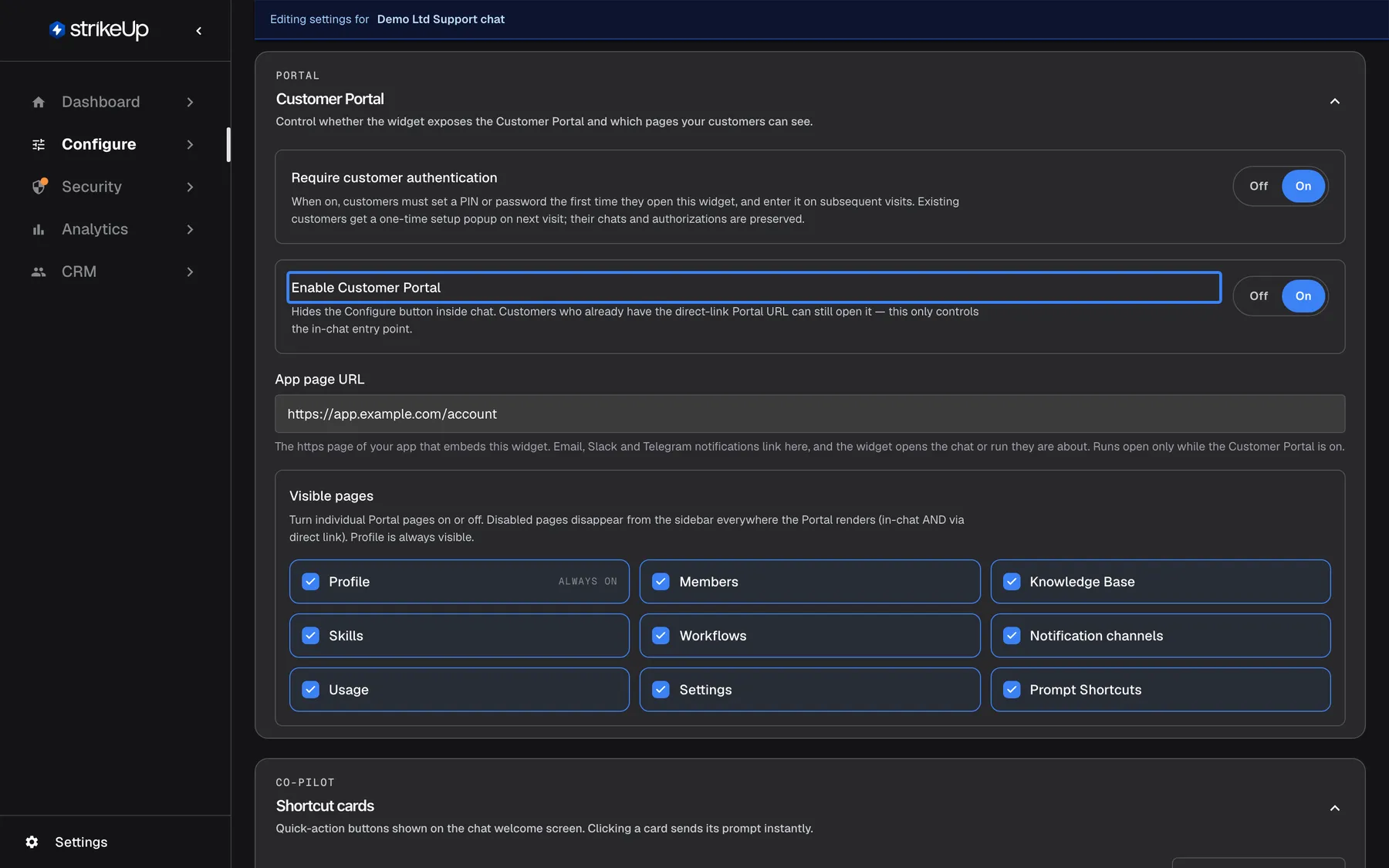1389x868 pixels.
Task: Click the Demo Ltd Support chat title
Action: pos(441,19)
